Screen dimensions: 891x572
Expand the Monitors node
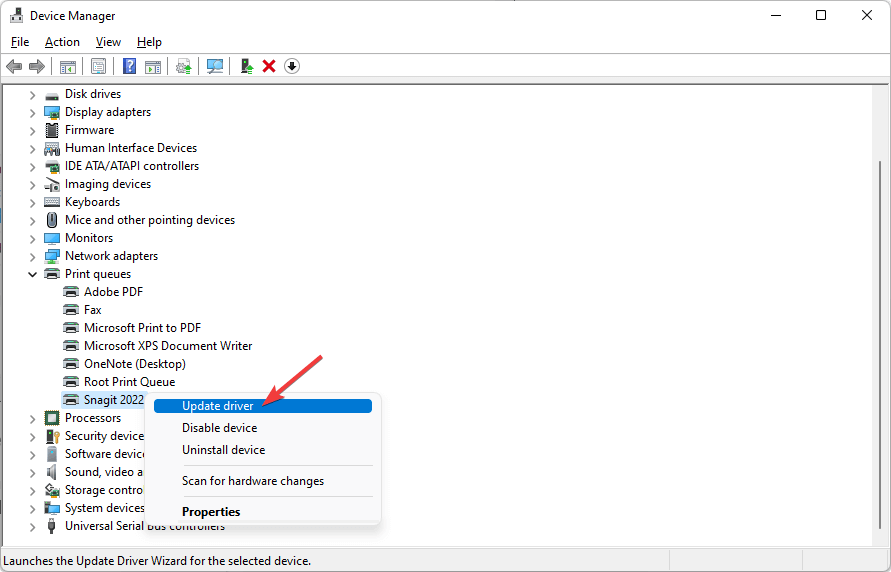(32, 239)
